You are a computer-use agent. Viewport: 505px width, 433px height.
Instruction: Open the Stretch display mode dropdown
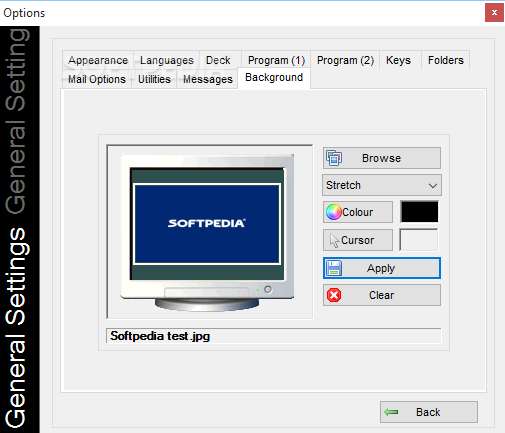[382, 185]
